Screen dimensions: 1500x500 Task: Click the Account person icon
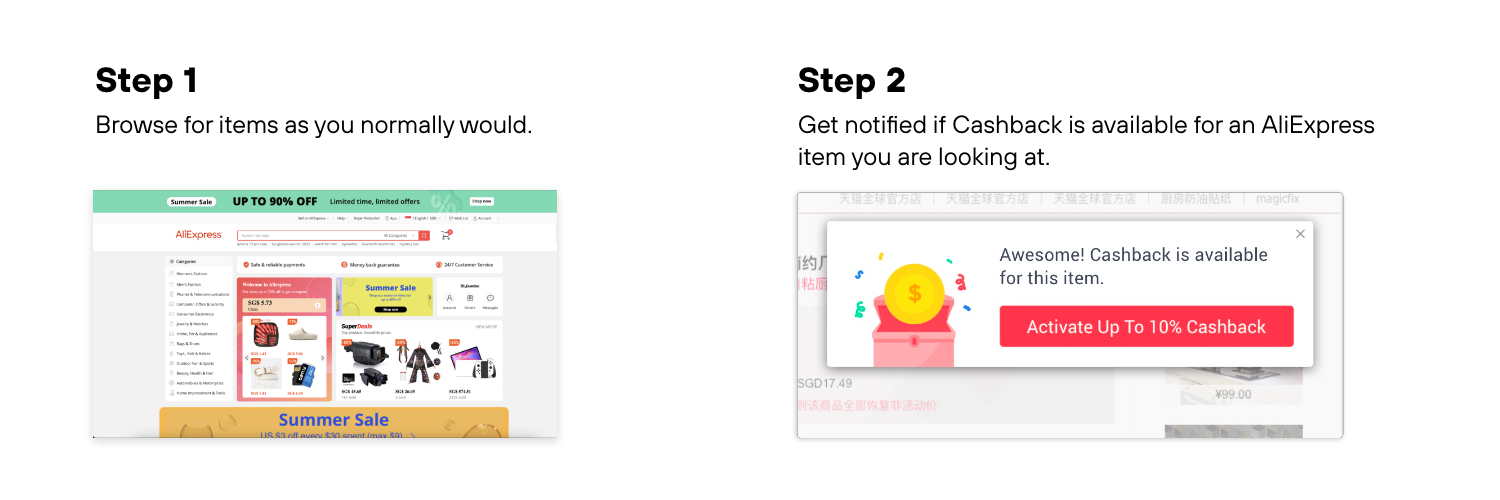click(449, 298)
